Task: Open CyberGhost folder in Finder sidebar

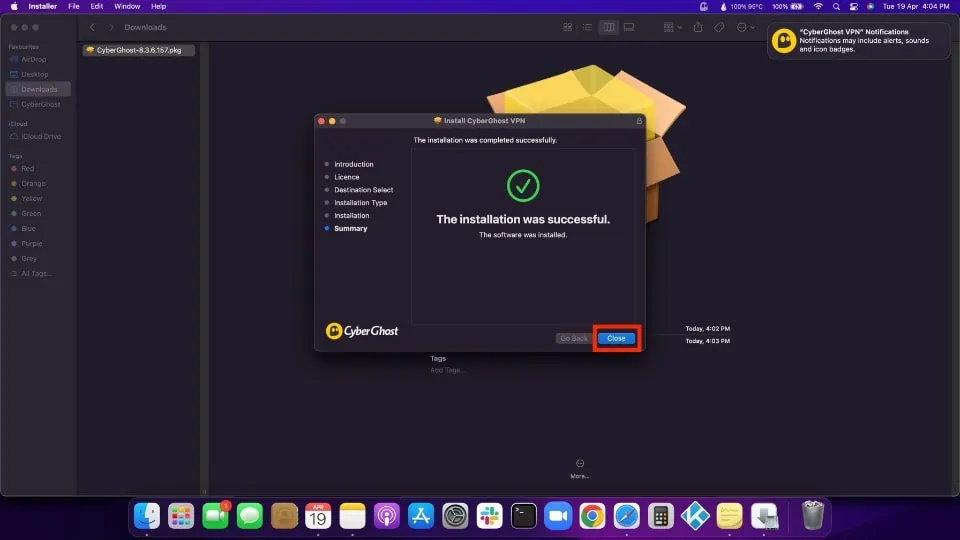Action: pyautogui.click(x=40, y=104)
